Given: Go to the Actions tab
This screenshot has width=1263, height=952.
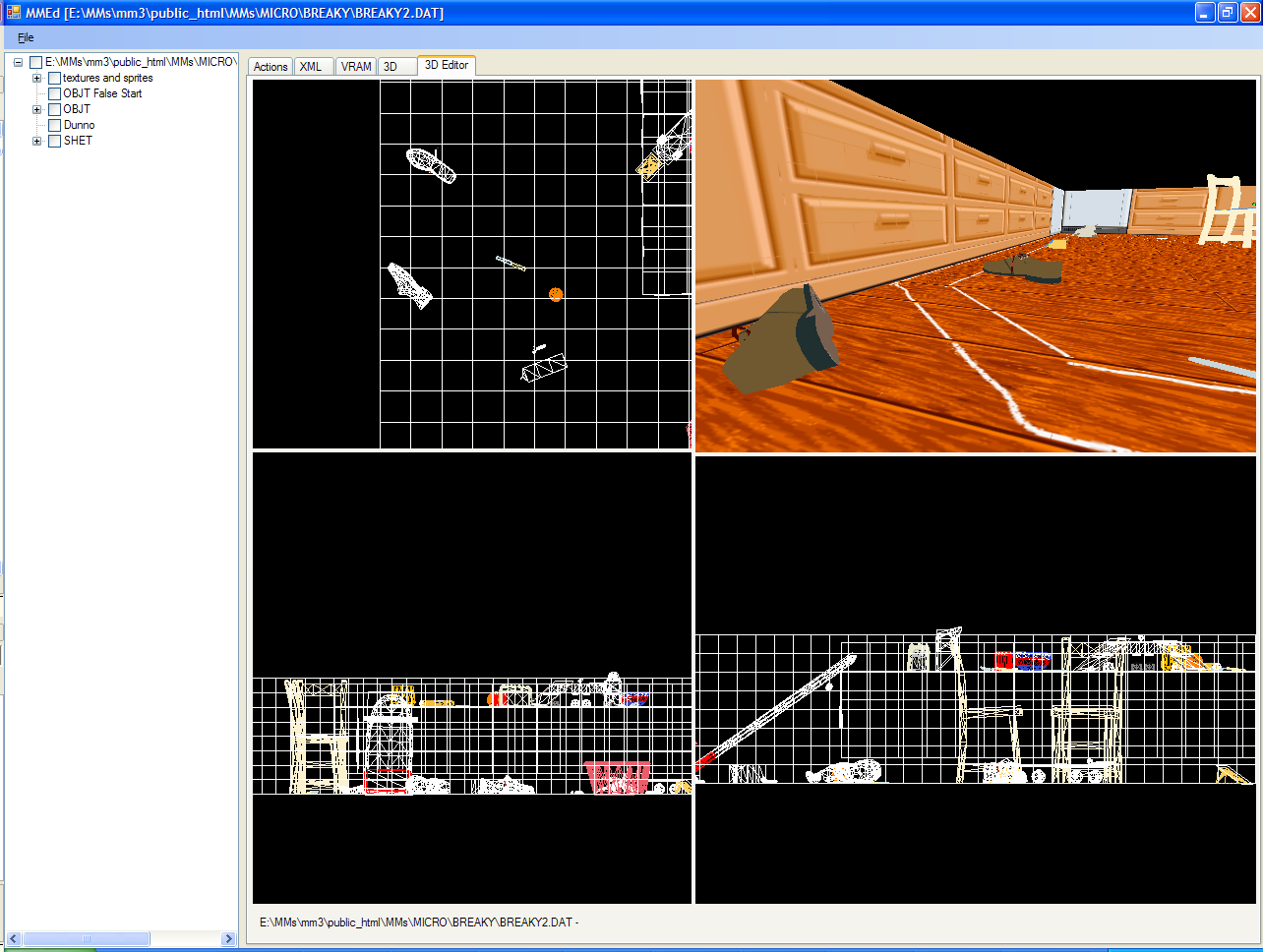Looking at the screenshot, I should (x=271, y=67).
